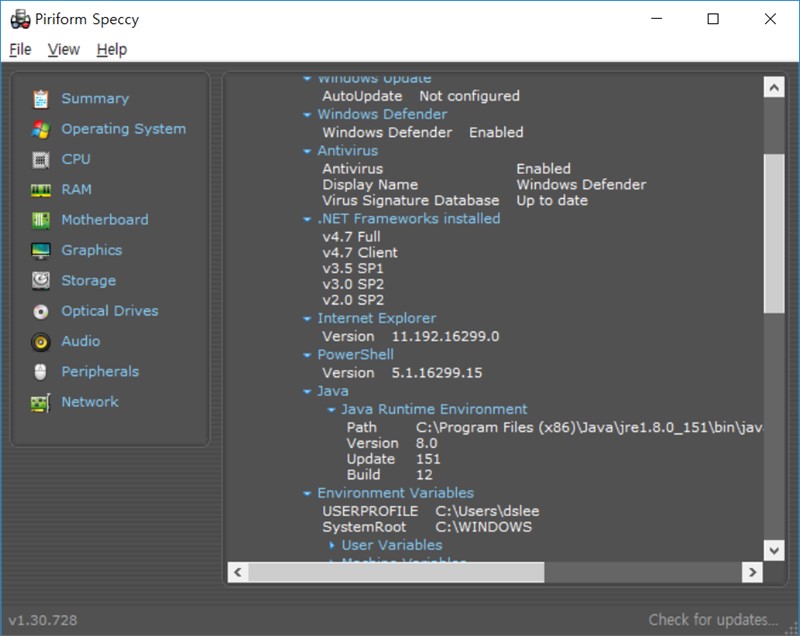The width and height of the screenshot is (800, 636).
Task: Click the Optical Drives disc icon
Action: pyautogui.click(x=41, y=311)
